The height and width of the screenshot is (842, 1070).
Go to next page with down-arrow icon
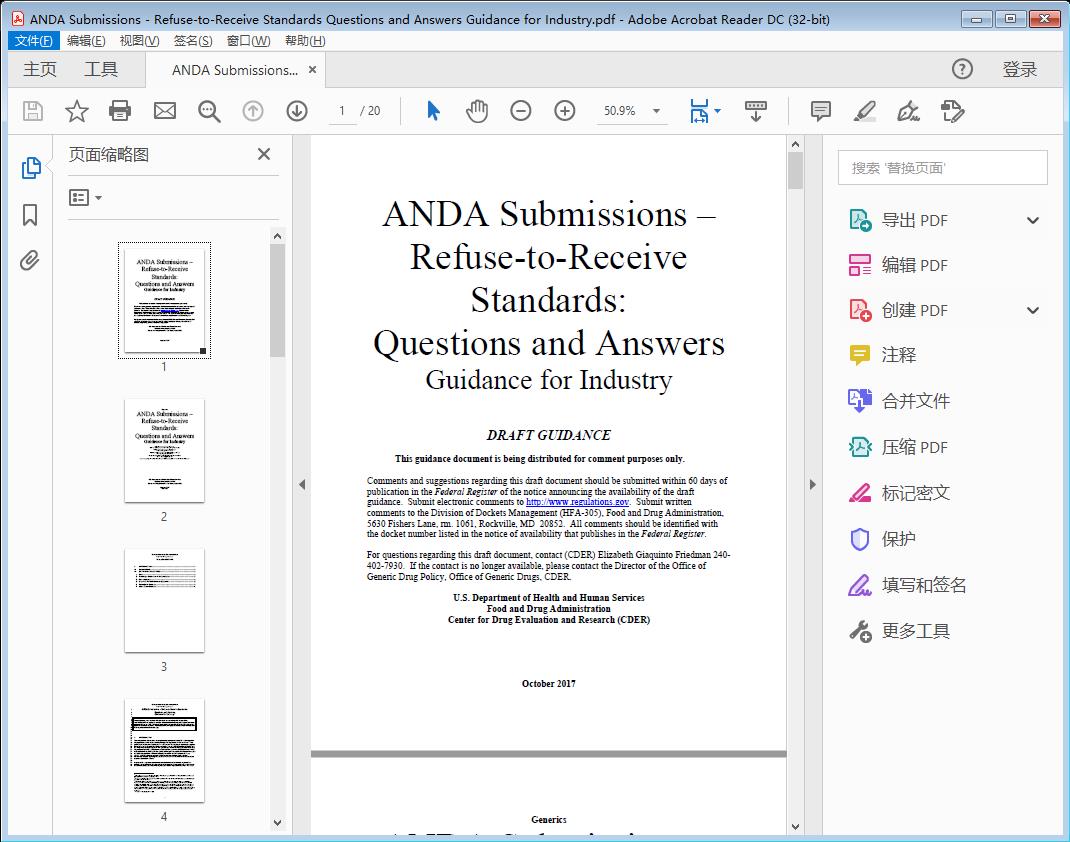(296, 111)
